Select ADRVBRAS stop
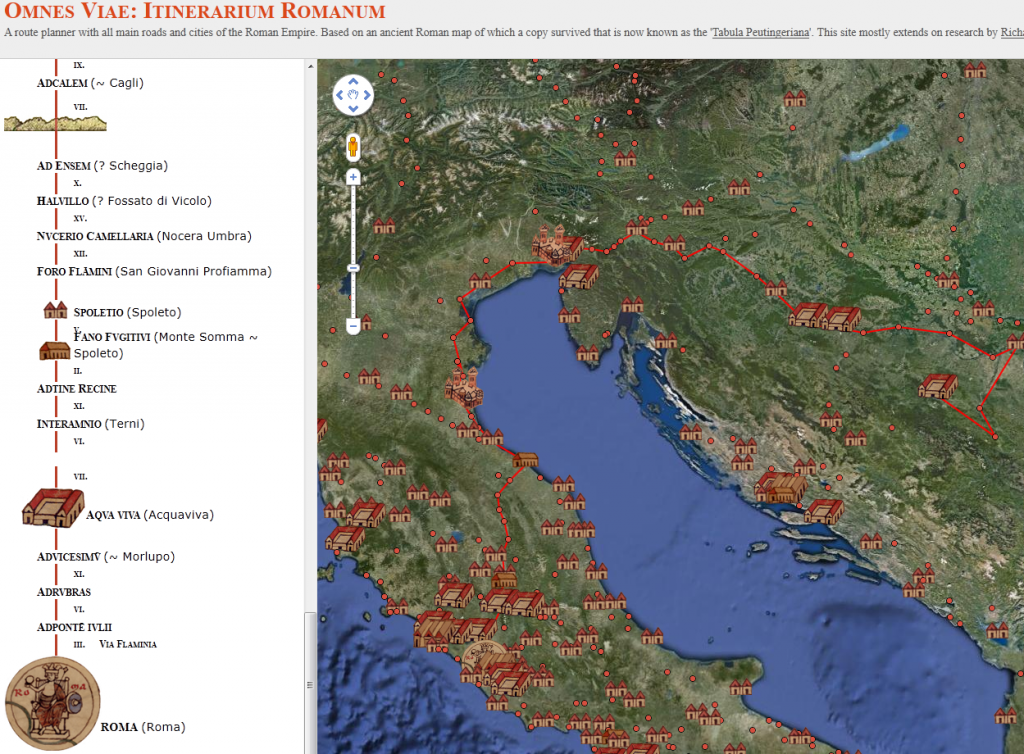The height and width of the screenshot is (754, 1024). coord(64,592)
